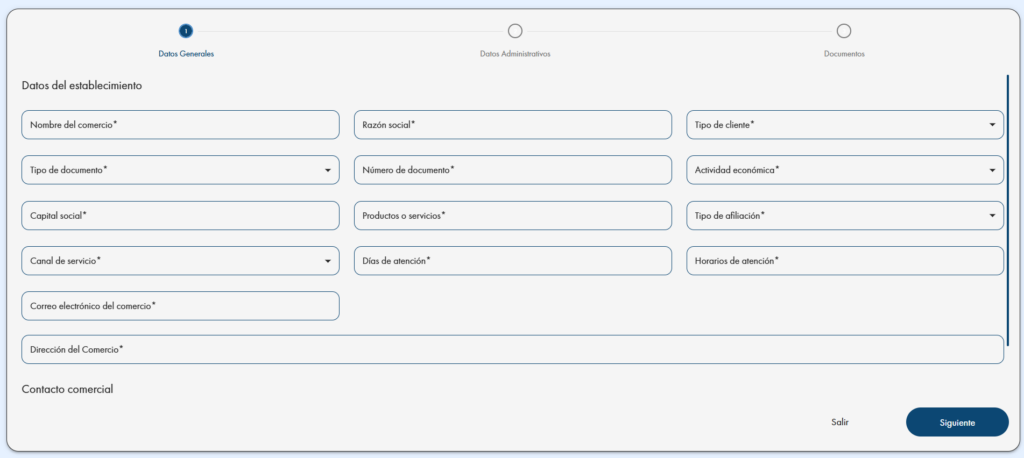Click the Datos Generales step label
1024x458 pixels.
[x=186, y=54]
